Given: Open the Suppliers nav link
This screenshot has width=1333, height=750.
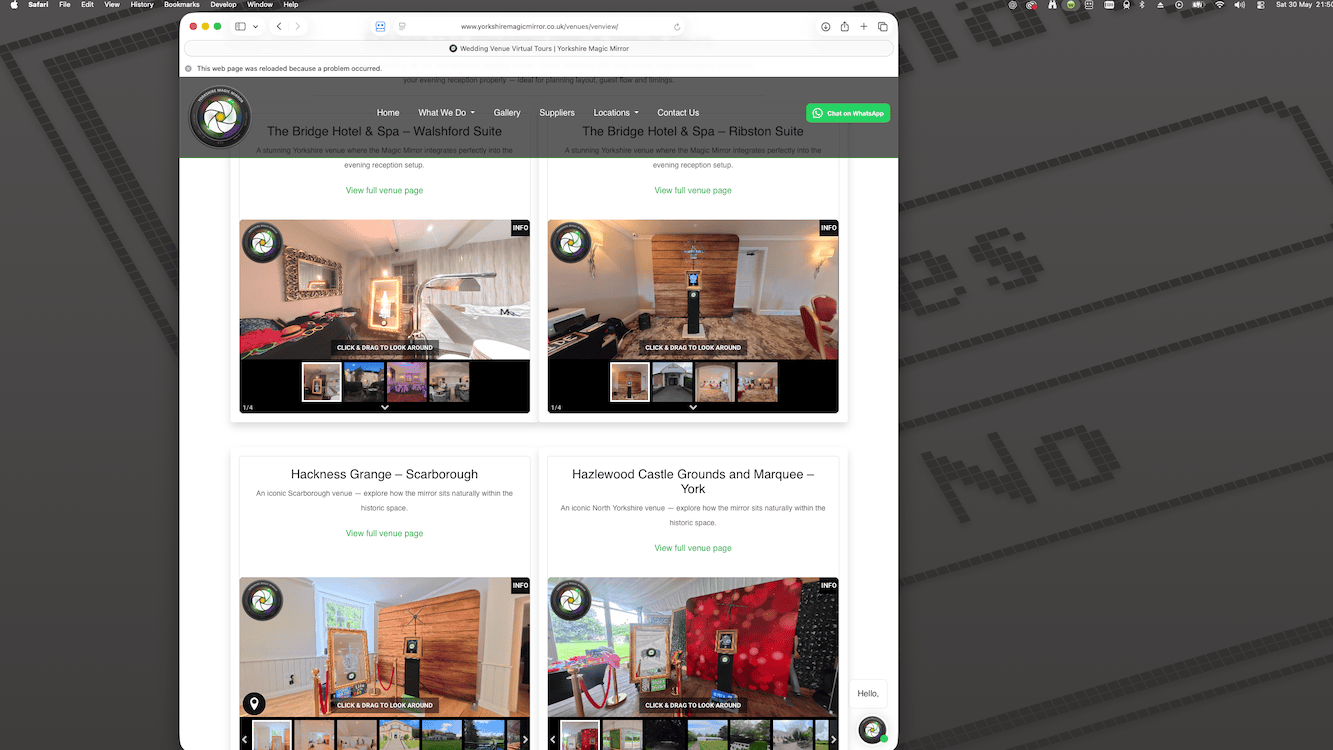Looking at the screenshot, I should 557,113.
